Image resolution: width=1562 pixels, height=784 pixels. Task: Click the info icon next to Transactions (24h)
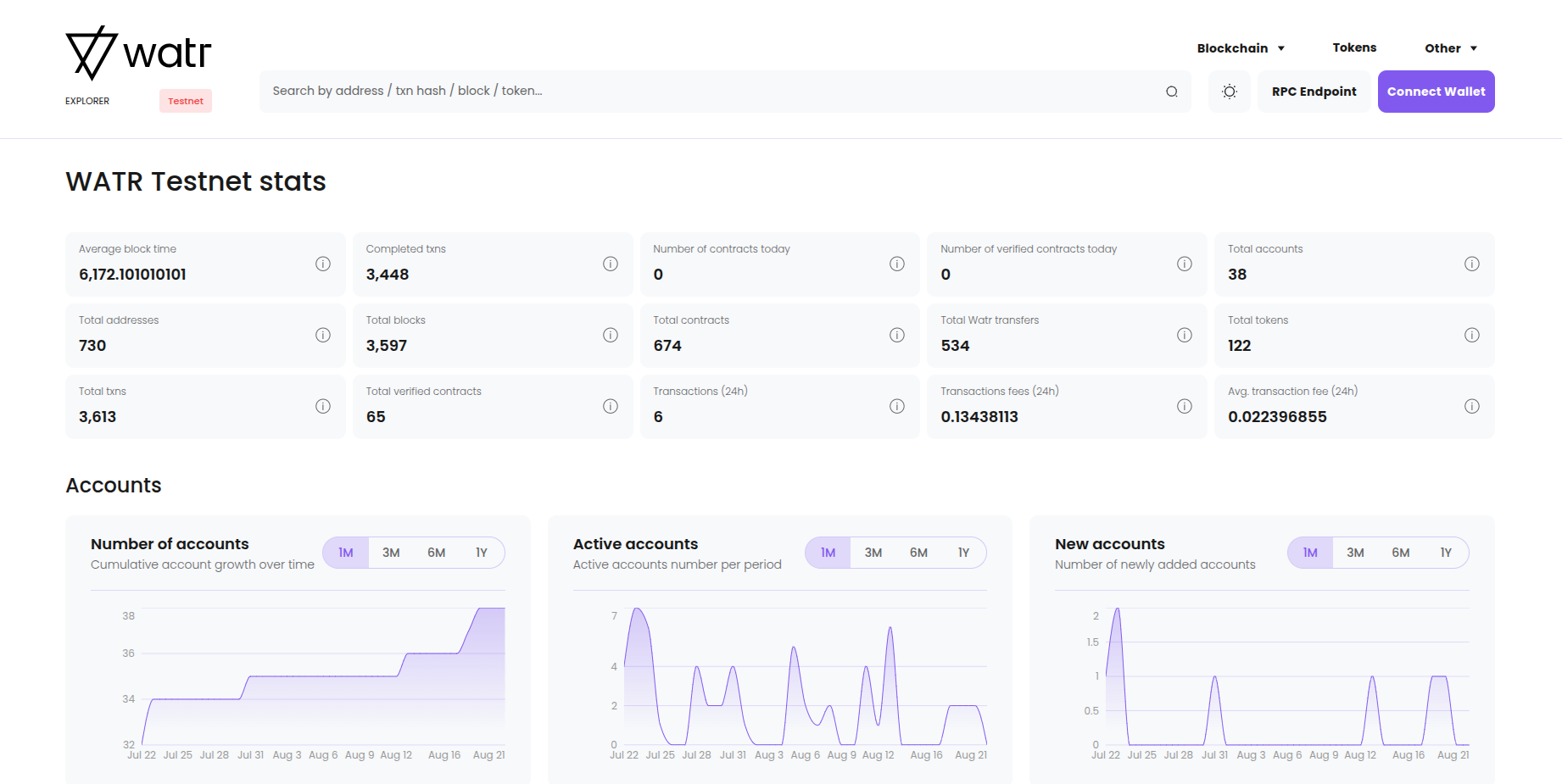[897, 406]
